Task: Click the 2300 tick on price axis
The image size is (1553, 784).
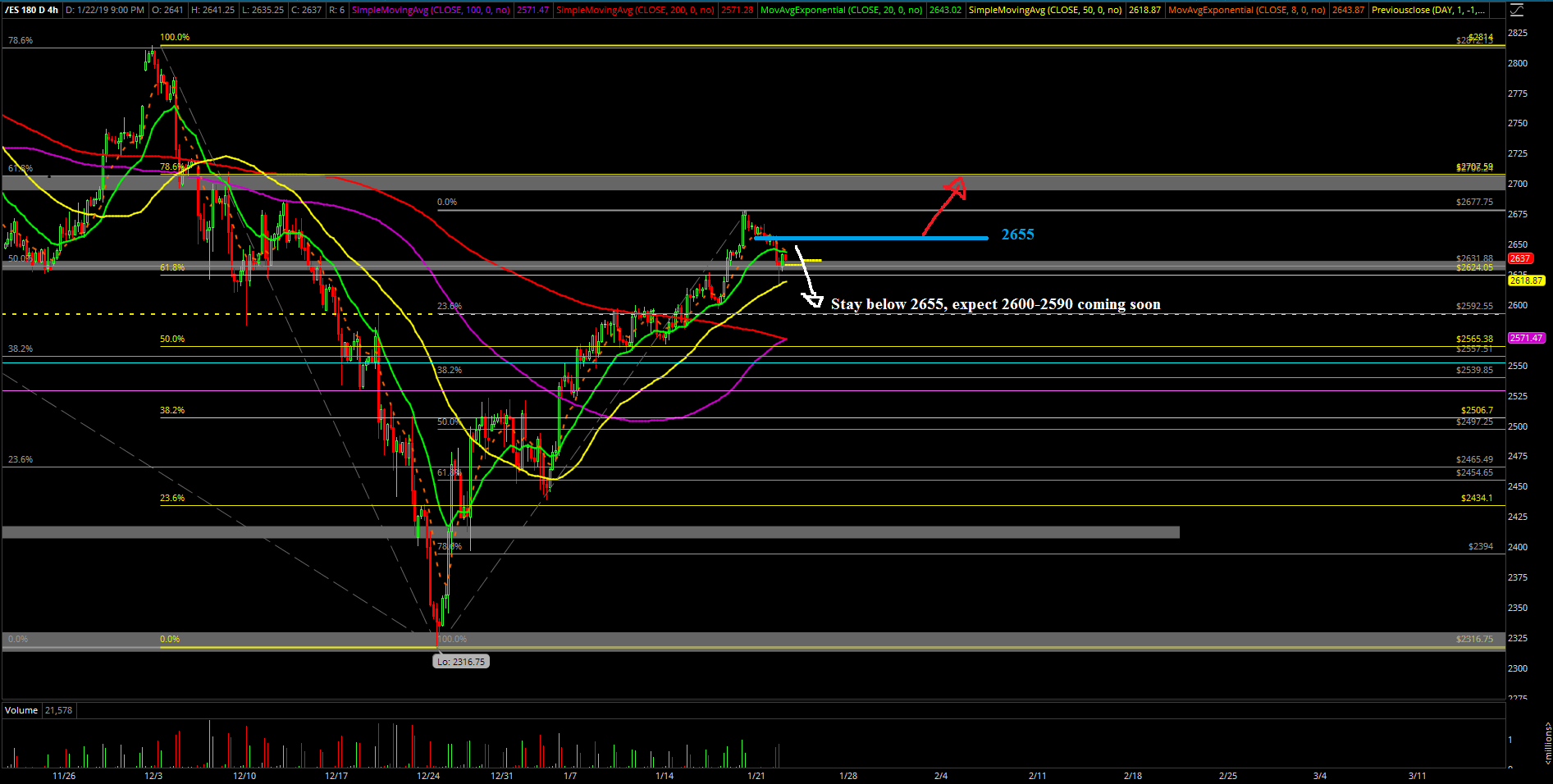Action: (x=1518, y=668)
